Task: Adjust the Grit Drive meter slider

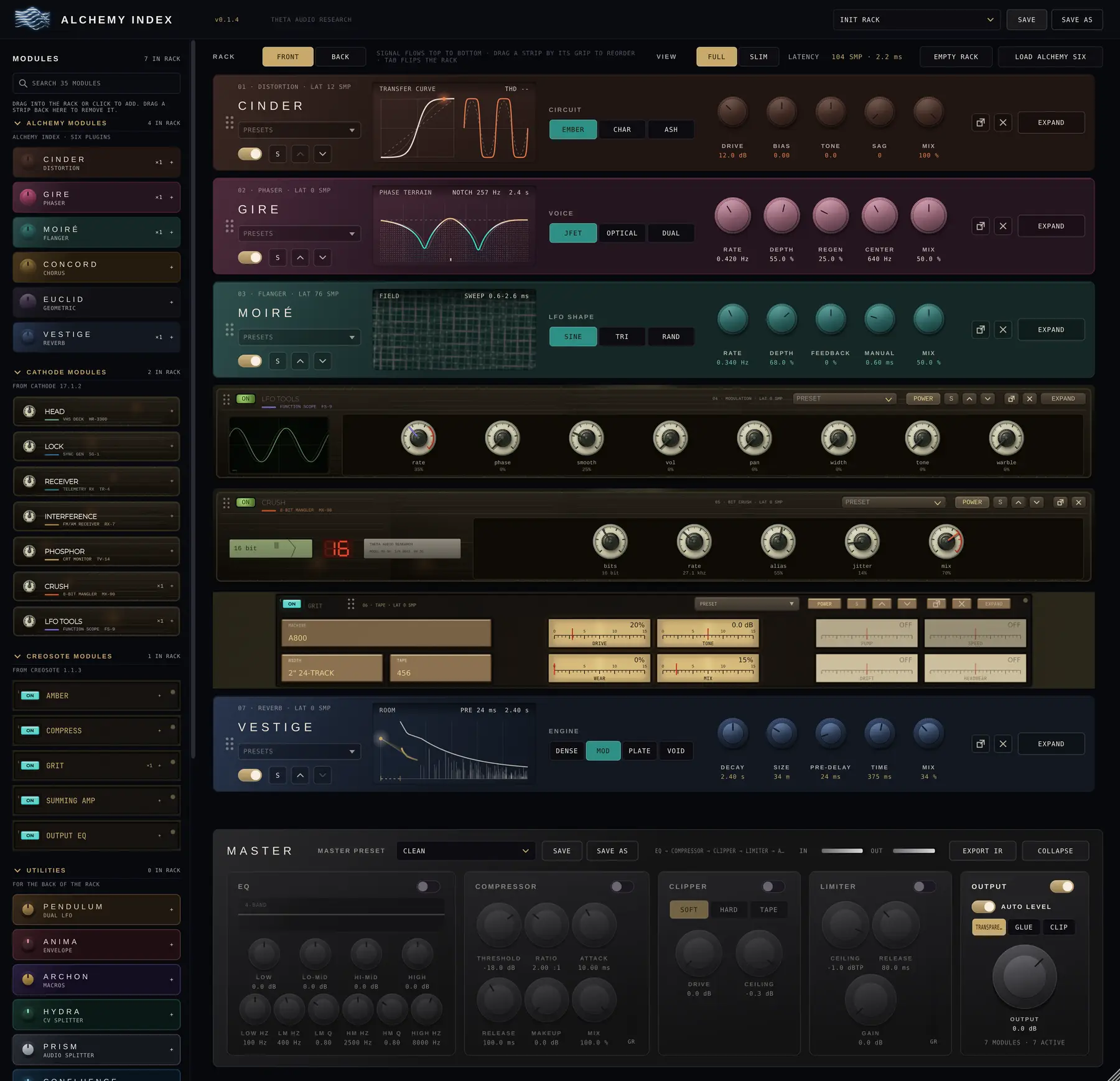Action: (599, 633)
